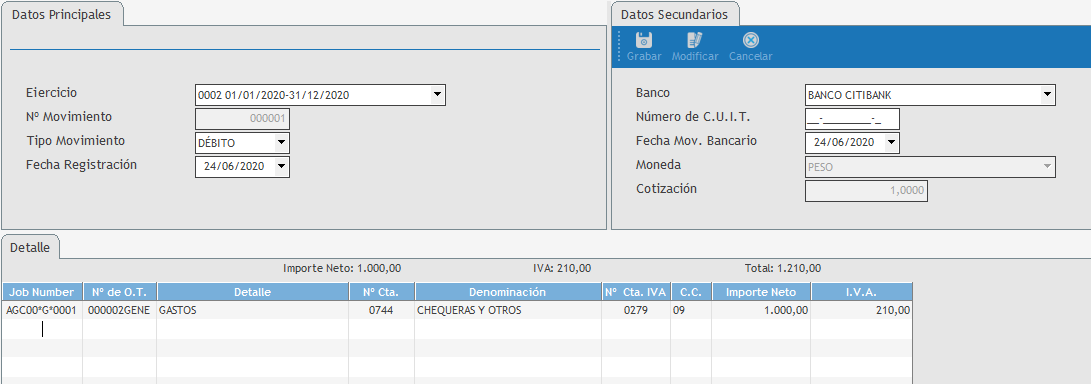Click the empty Job Number cell in the second row
Screen dimensions: 1091x384
(x=42, y=329)
